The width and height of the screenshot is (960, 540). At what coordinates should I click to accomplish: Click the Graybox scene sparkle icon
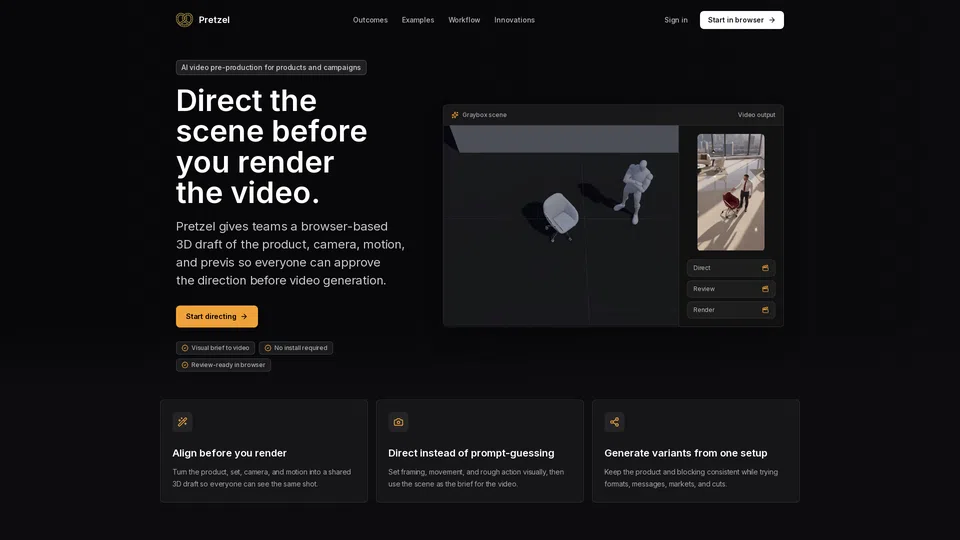click(455, 115)
